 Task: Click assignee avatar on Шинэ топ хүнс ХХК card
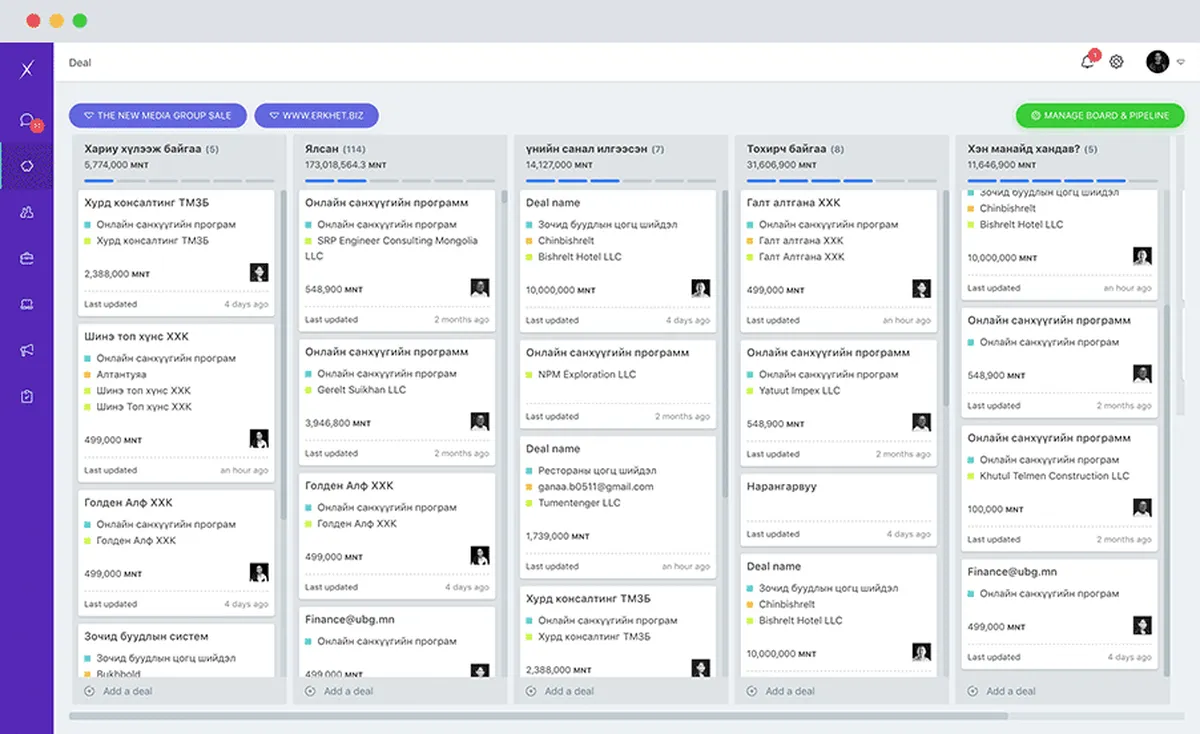tap(259, 439)
